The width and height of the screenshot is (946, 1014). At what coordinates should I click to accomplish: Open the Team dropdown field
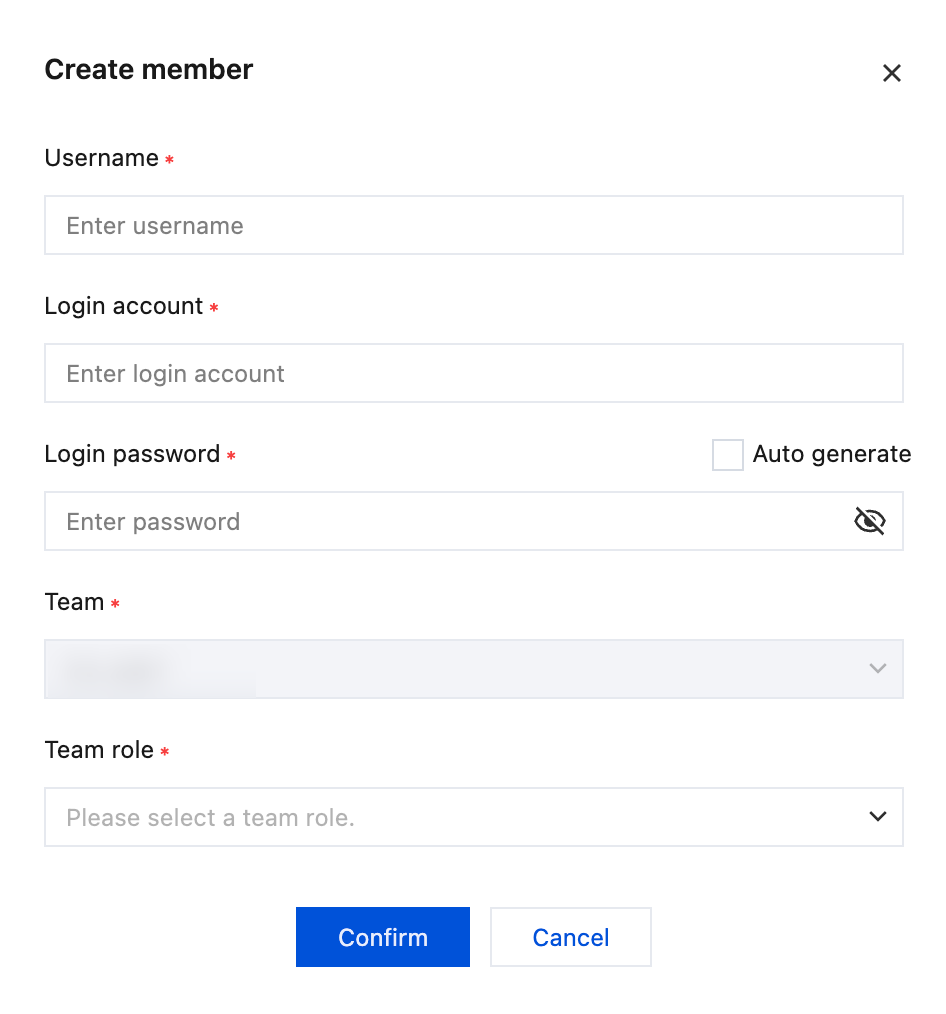[x=473, y=669]
